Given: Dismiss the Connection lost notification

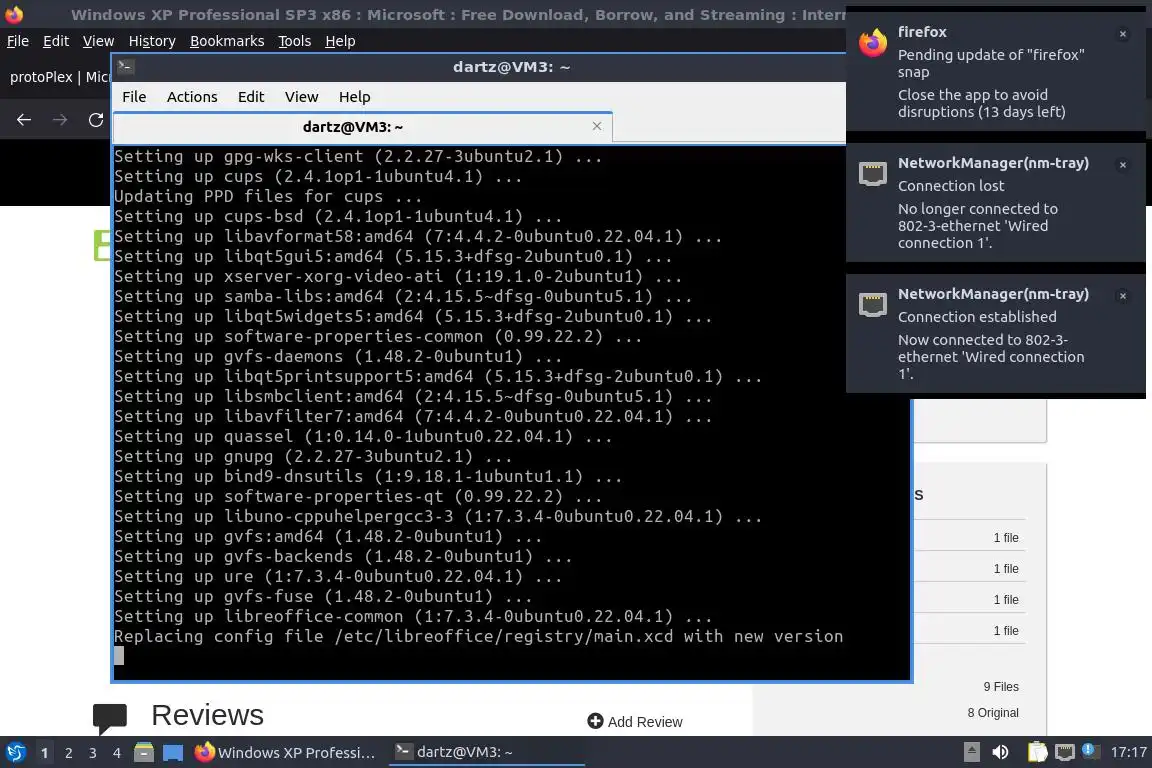Looking at the screenshot, I should (x=1123, y=165).
